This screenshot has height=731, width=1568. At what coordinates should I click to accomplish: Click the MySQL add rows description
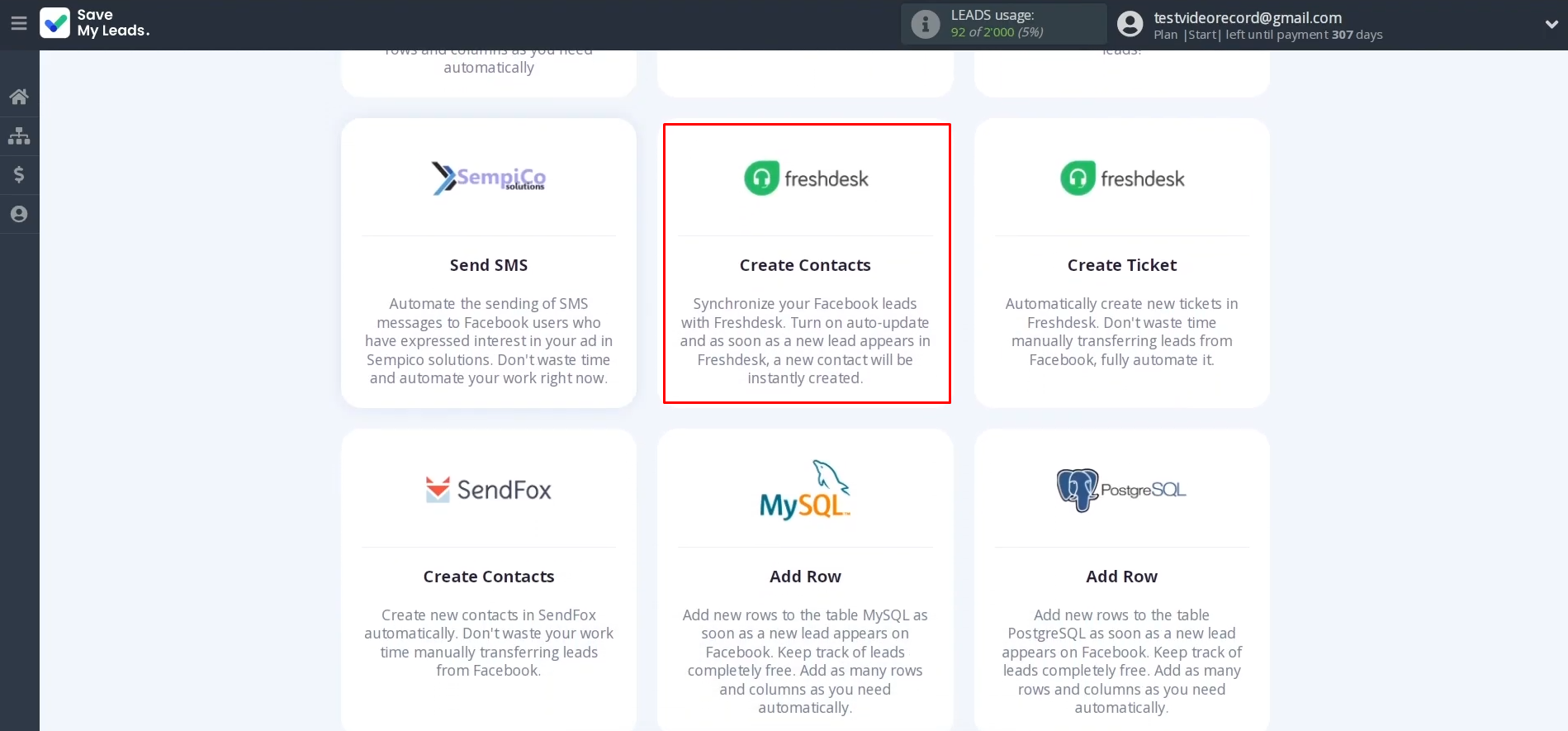click(x=806, y=662)
